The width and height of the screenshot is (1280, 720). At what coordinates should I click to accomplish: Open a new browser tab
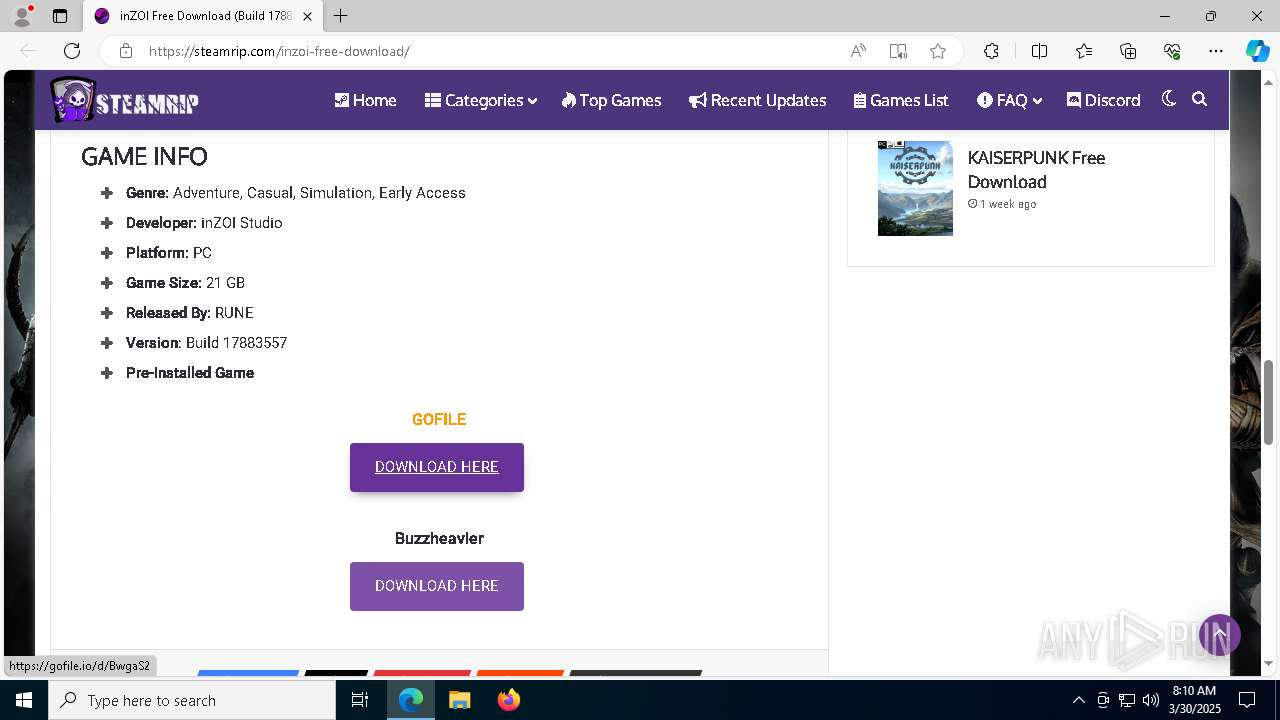click(340, 16)
